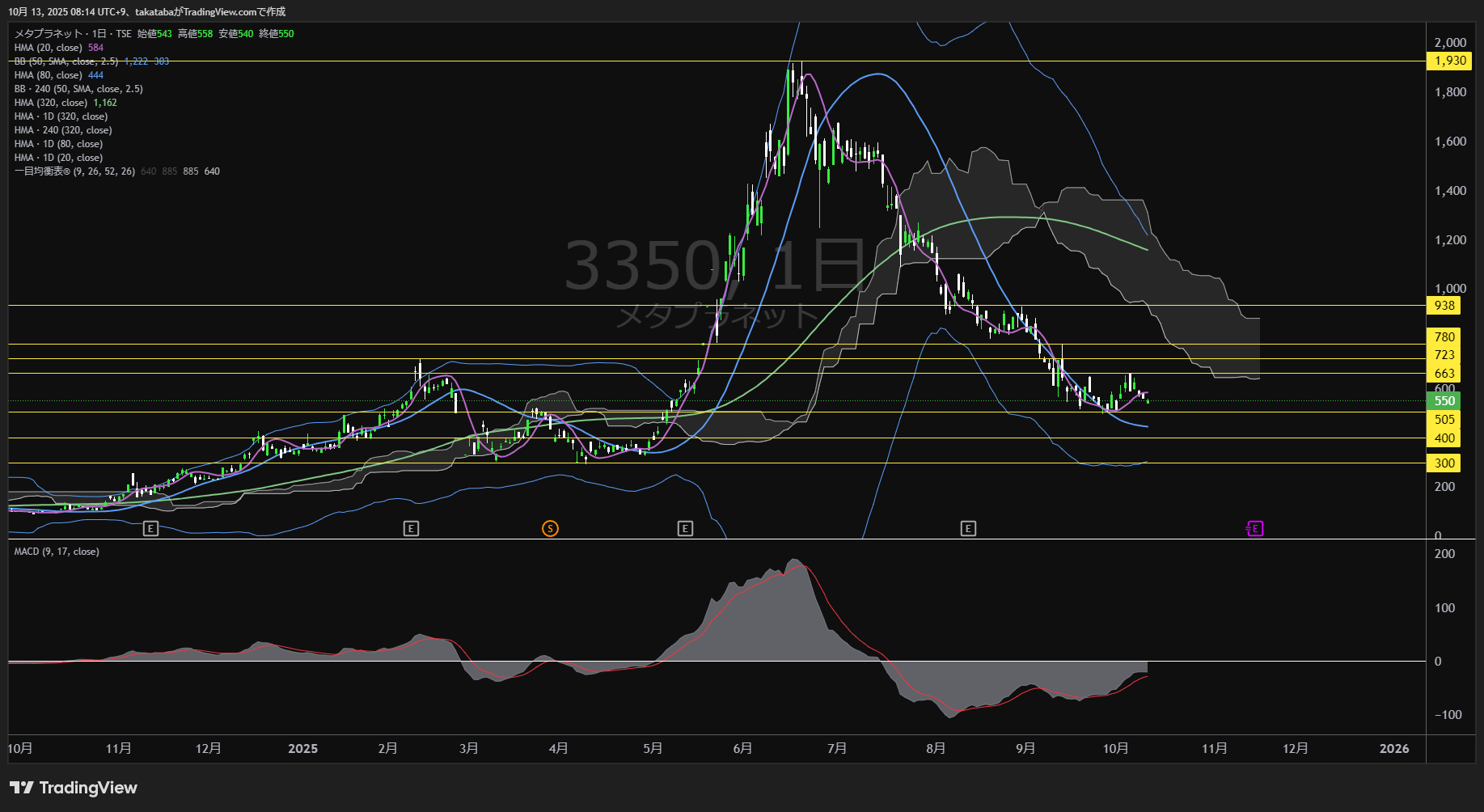Select the 一目均衡表 (9, 26, 52, 26) legend
Viewport: 1484px width, 812px height.
coord(74,171)
